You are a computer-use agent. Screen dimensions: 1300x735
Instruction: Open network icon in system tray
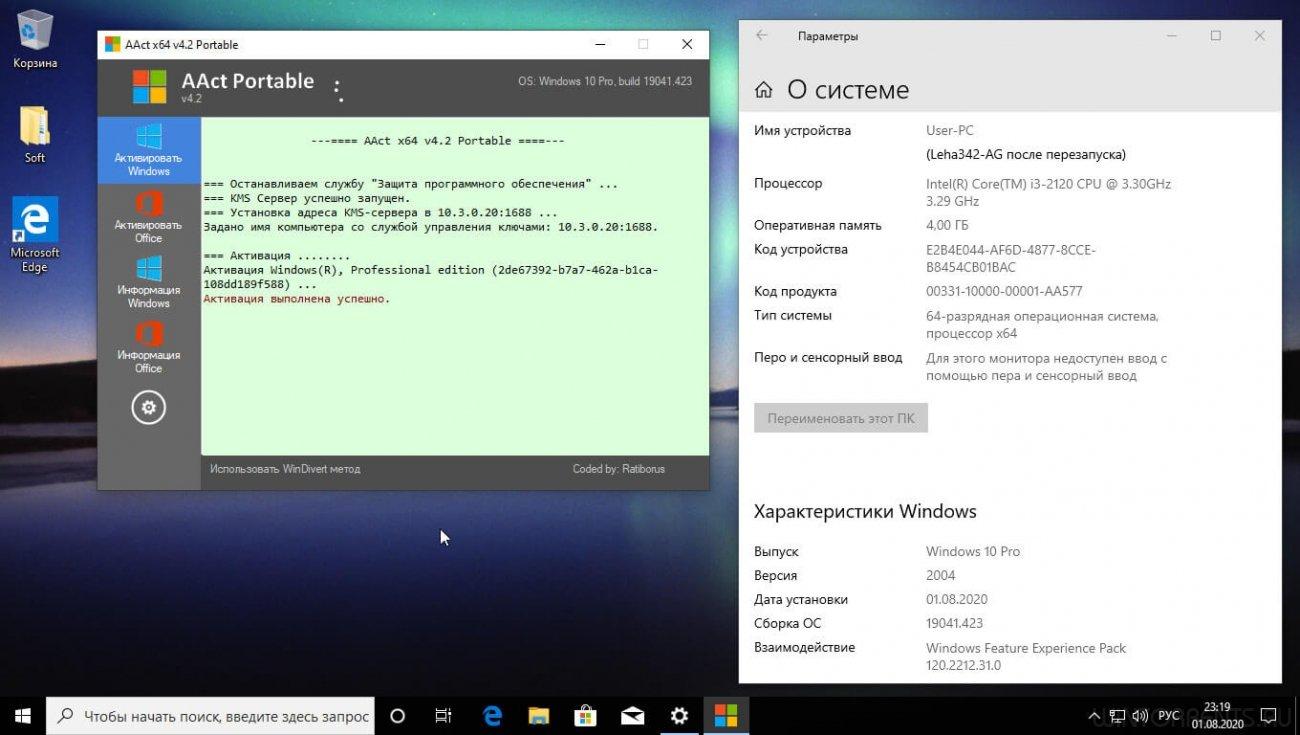pyautogui.click(x=1119, y=716)
